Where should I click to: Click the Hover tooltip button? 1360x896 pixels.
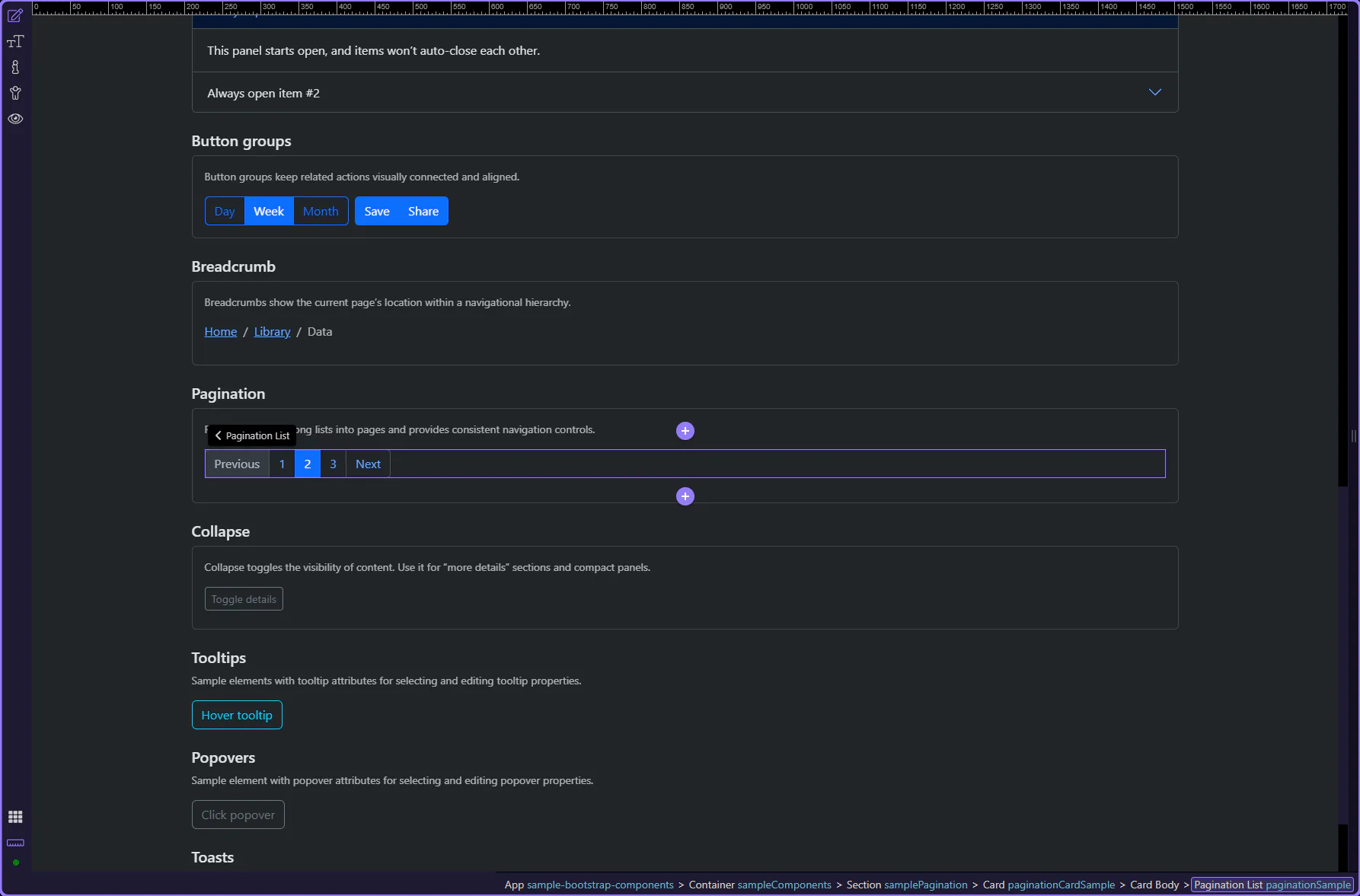(237, 716)
